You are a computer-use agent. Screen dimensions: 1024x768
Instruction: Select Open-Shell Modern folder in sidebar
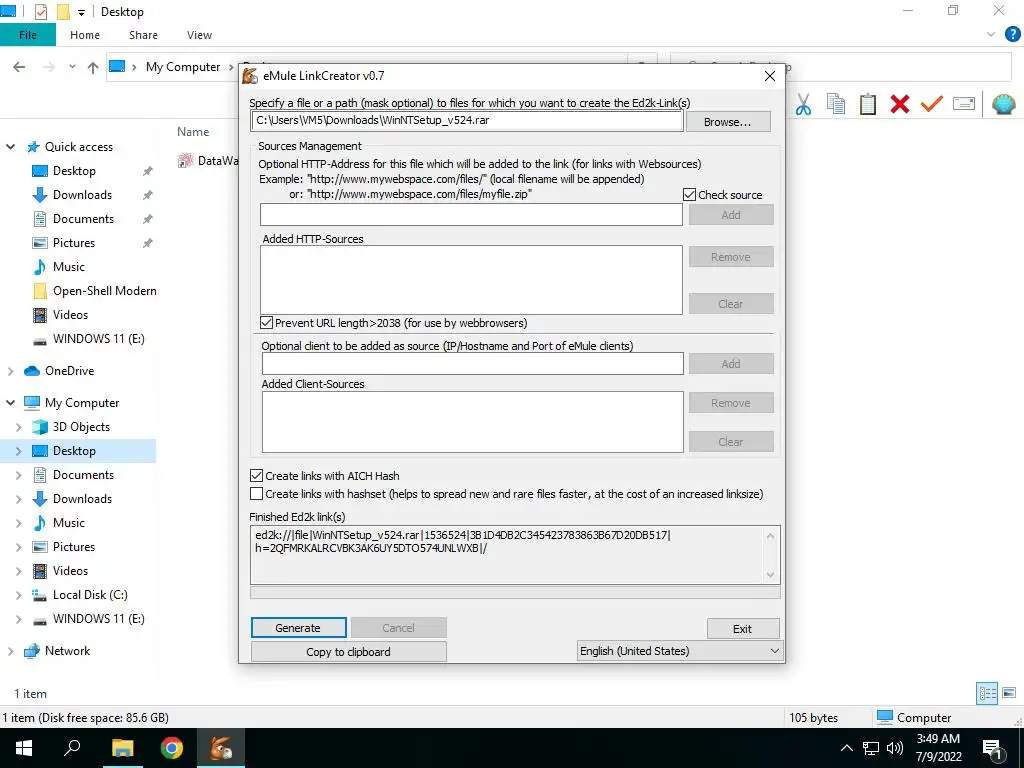[104, 291]
